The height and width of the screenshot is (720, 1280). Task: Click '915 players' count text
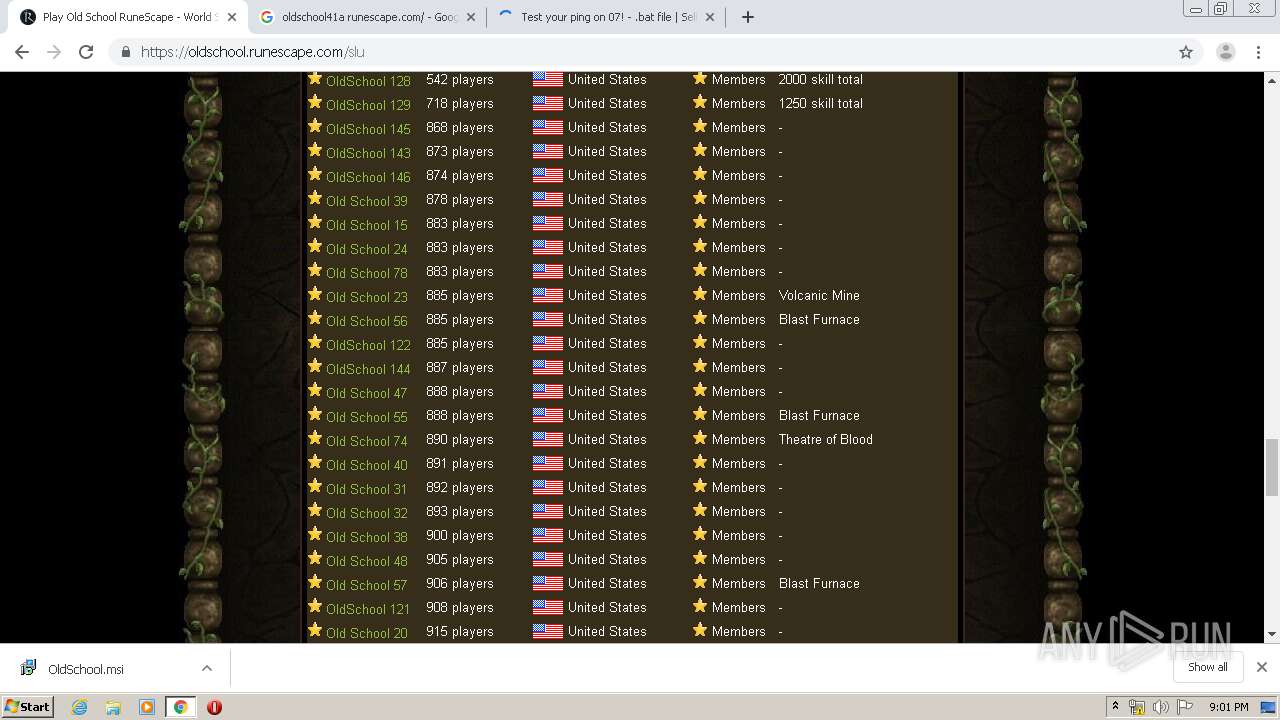coord(460,631)
